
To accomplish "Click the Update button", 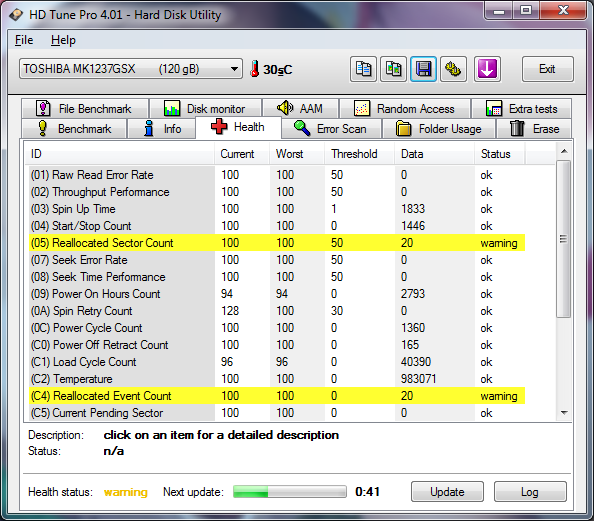I will (x=447, y=492).
